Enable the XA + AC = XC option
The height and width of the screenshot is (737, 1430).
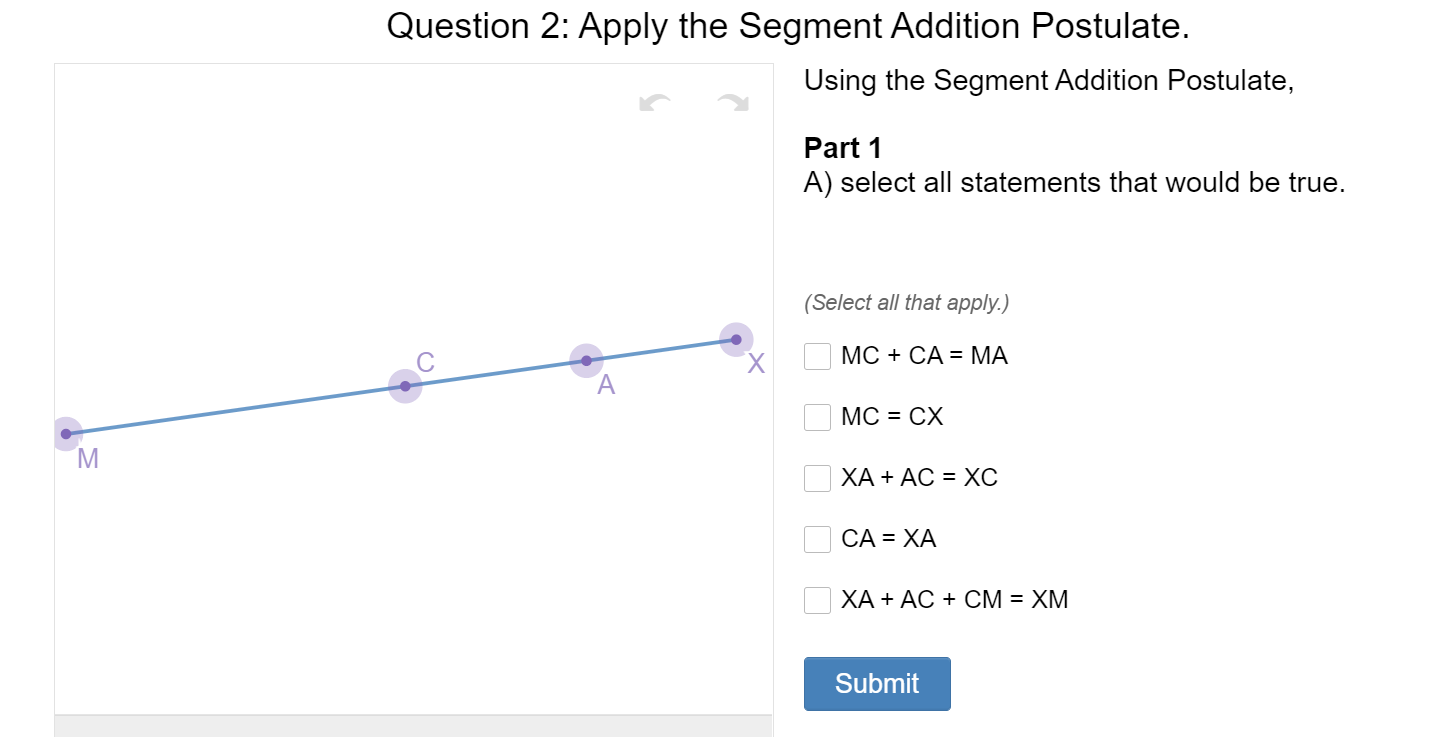point(817,478)
